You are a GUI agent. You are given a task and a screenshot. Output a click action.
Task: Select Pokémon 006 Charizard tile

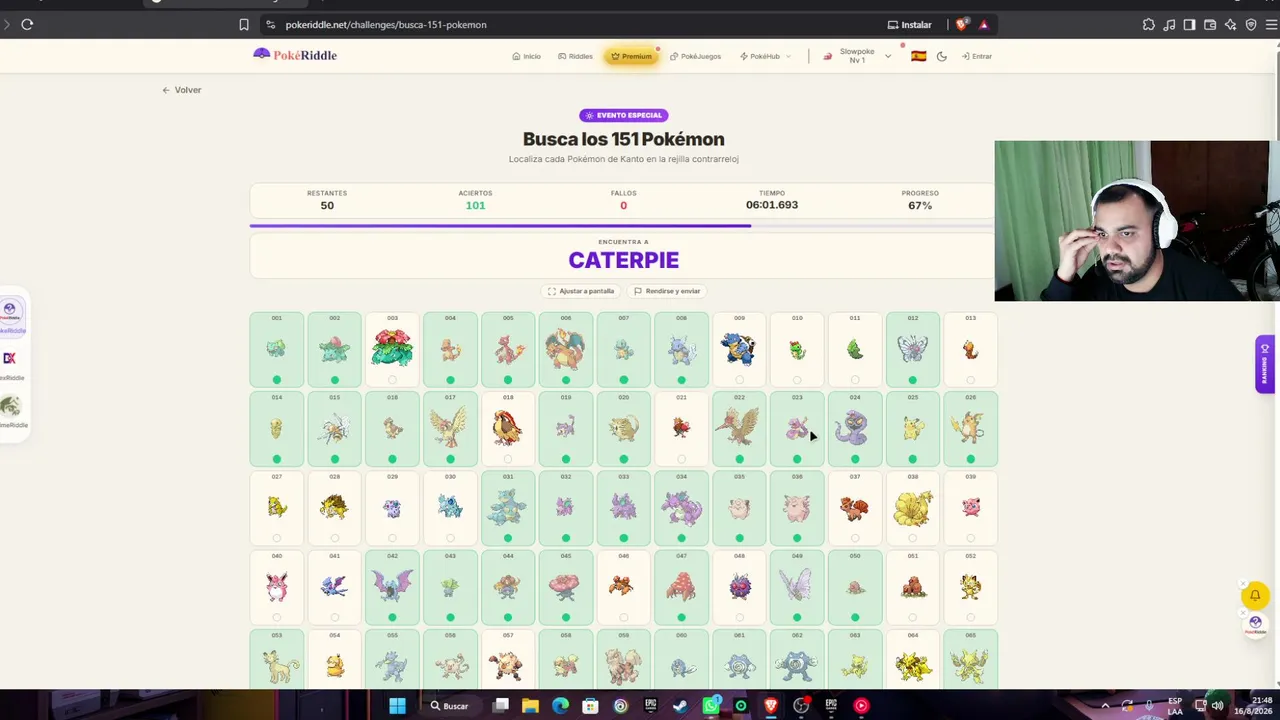tap(566, 349)
